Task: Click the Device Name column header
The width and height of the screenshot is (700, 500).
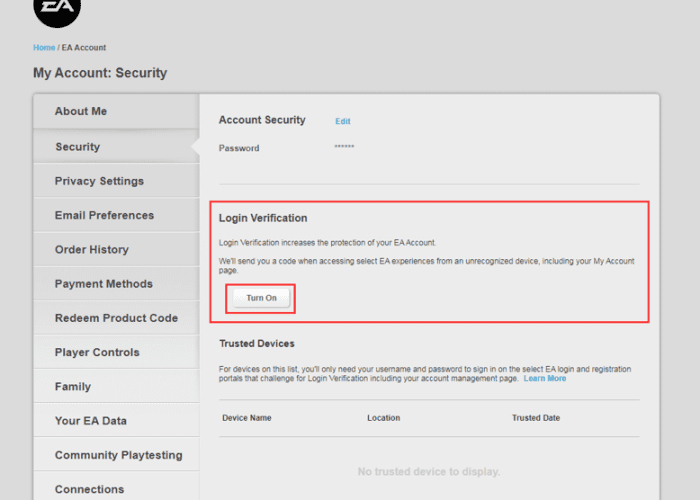Action: tap(247, 418)
